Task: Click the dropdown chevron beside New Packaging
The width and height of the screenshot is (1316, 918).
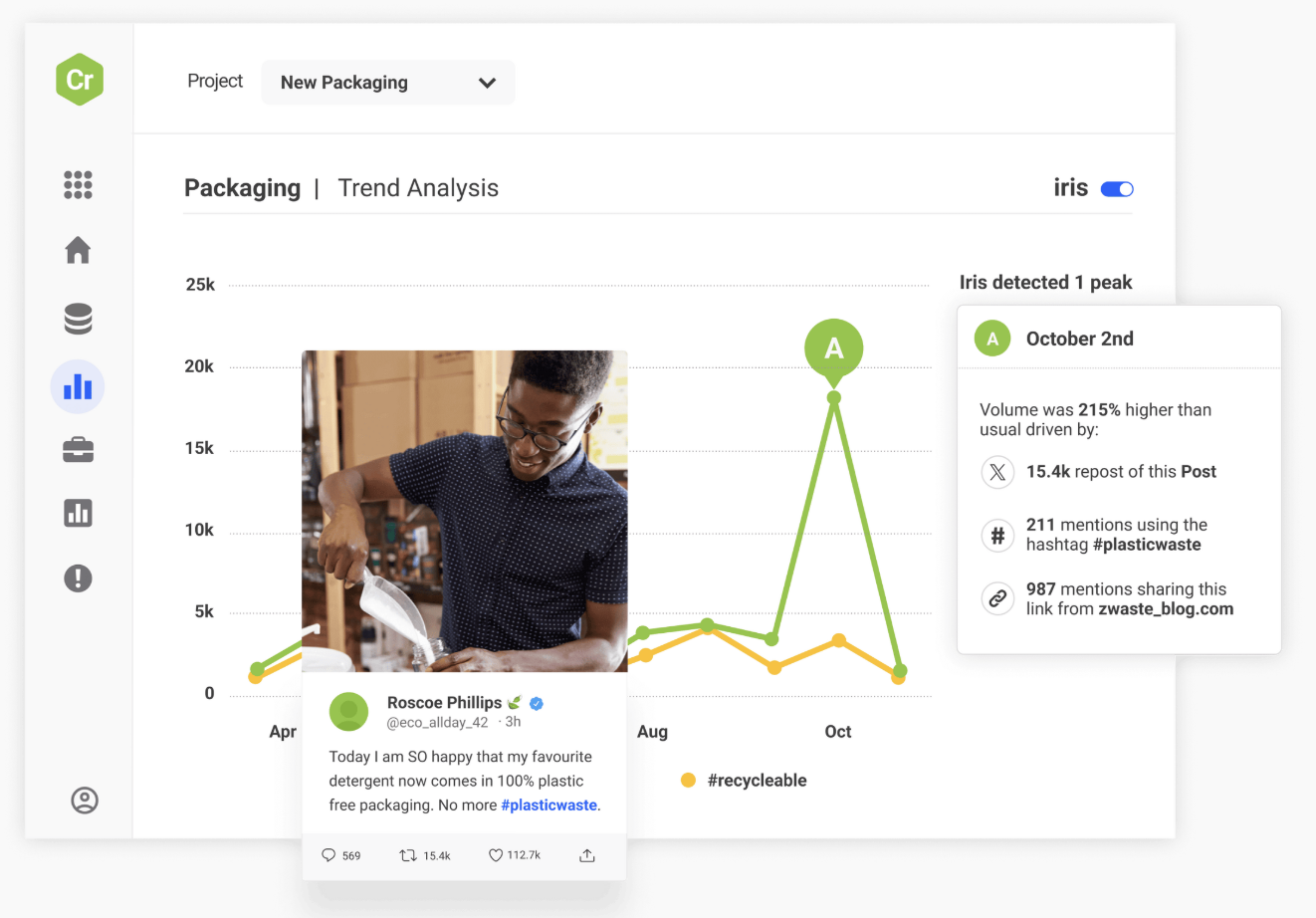Action: pos(487,83)
